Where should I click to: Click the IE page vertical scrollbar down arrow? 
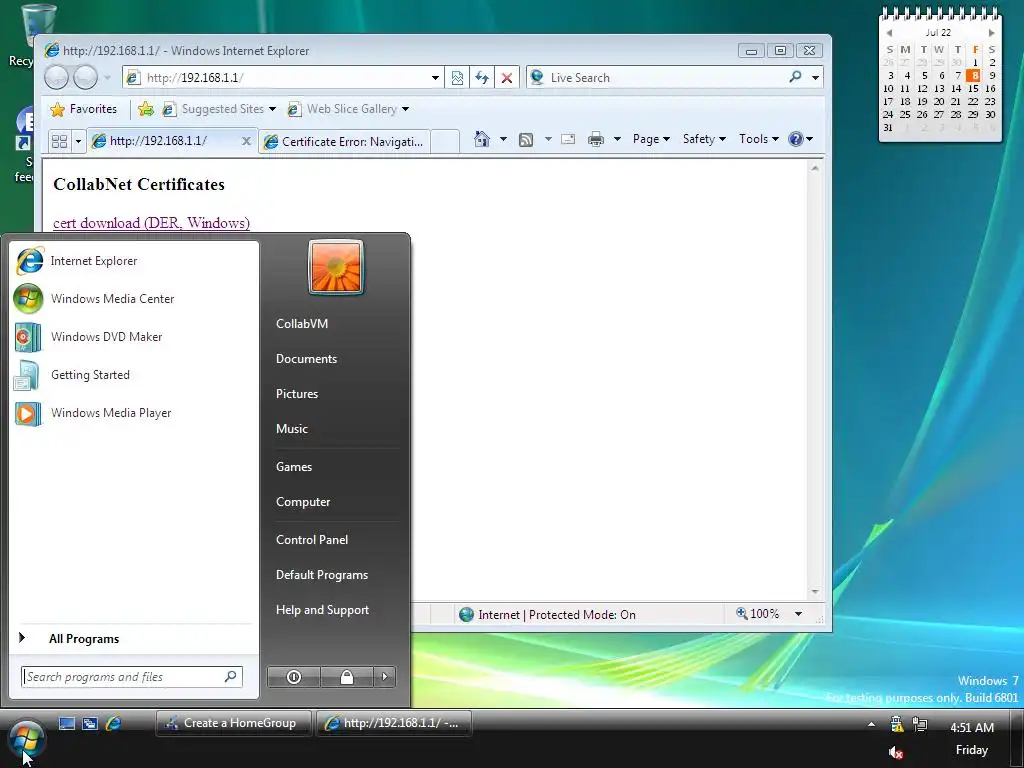[x=814, y=592]
